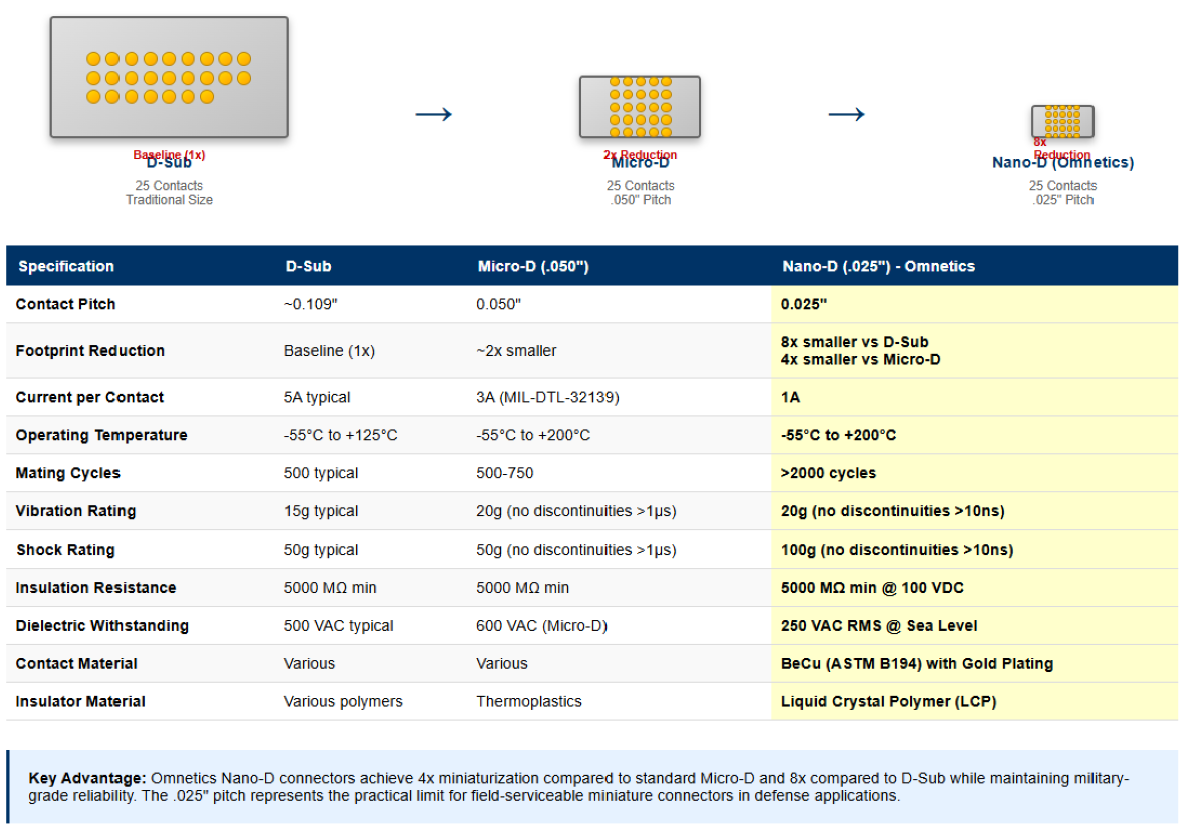This screenshot has width=1185, height=828.
Task: Click the 'Key Advantage:' bold label
Action: [x=87, y=778]
